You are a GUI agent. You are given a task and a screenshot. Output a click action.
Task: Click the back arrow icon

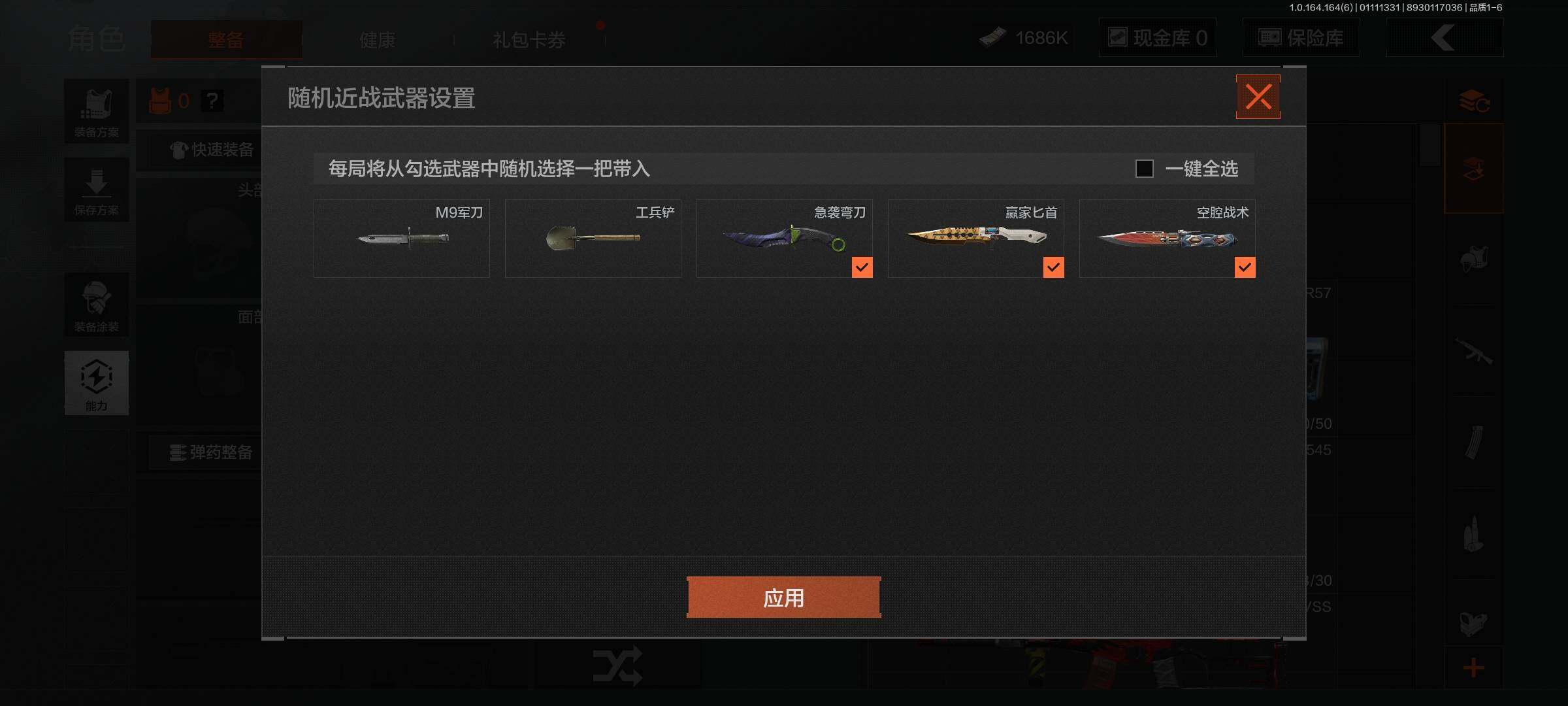pyautogui.click(x=1445, y=38)
